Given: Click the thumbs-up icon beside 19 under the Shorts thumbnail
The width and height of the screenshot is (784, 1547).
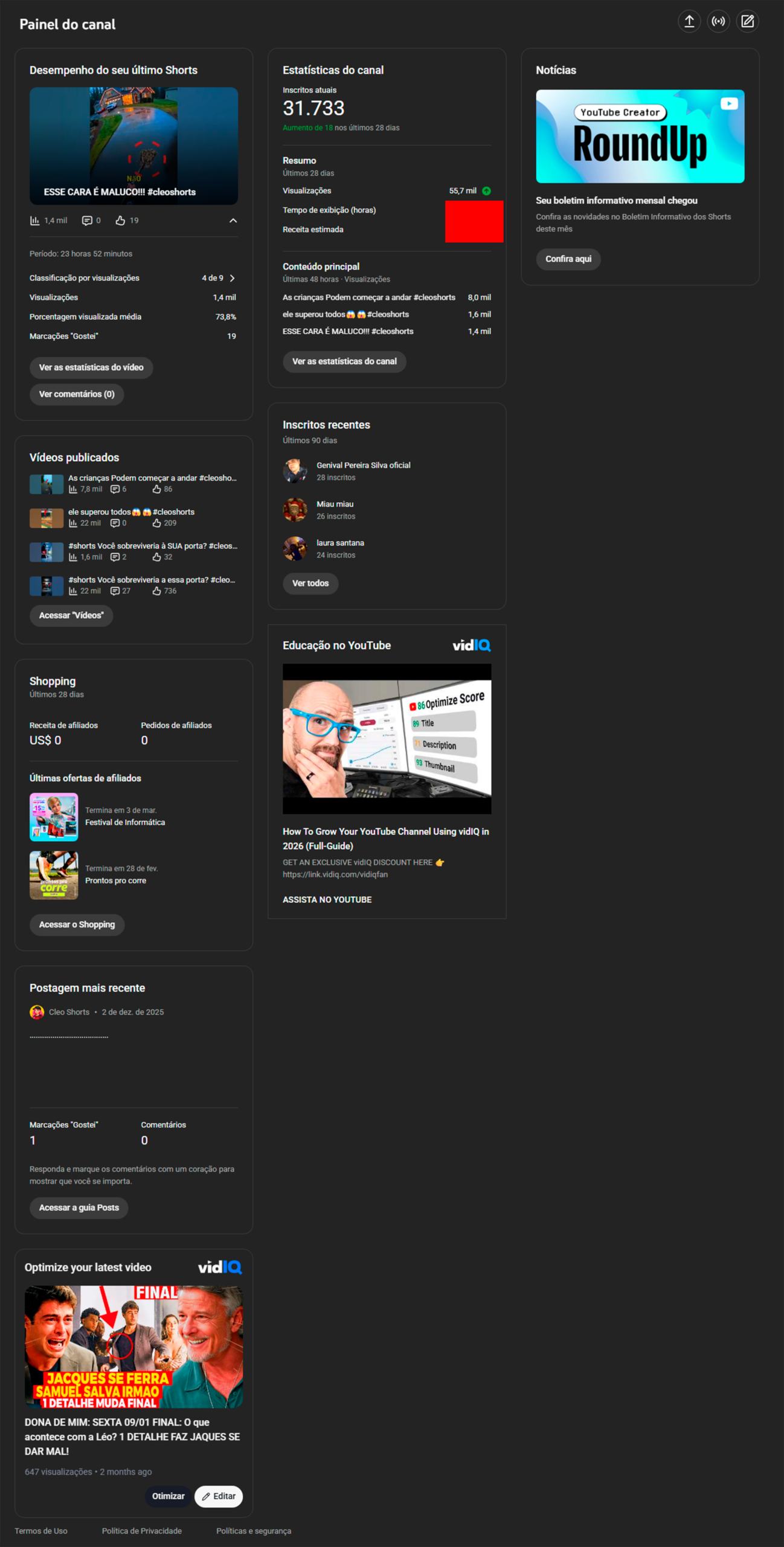Looking at the screenshot, I should (x=120, y=221).
